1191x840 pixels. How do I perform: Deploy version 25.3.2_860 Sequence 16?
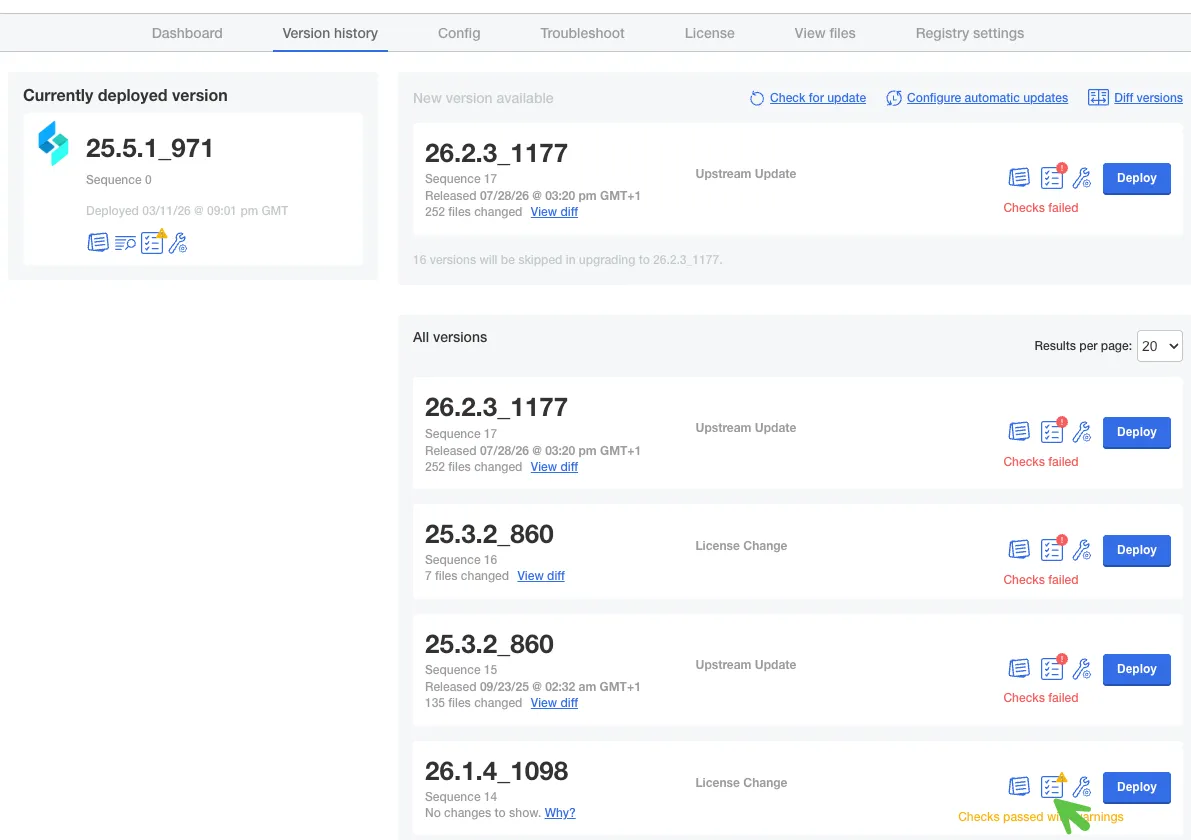1136,551
